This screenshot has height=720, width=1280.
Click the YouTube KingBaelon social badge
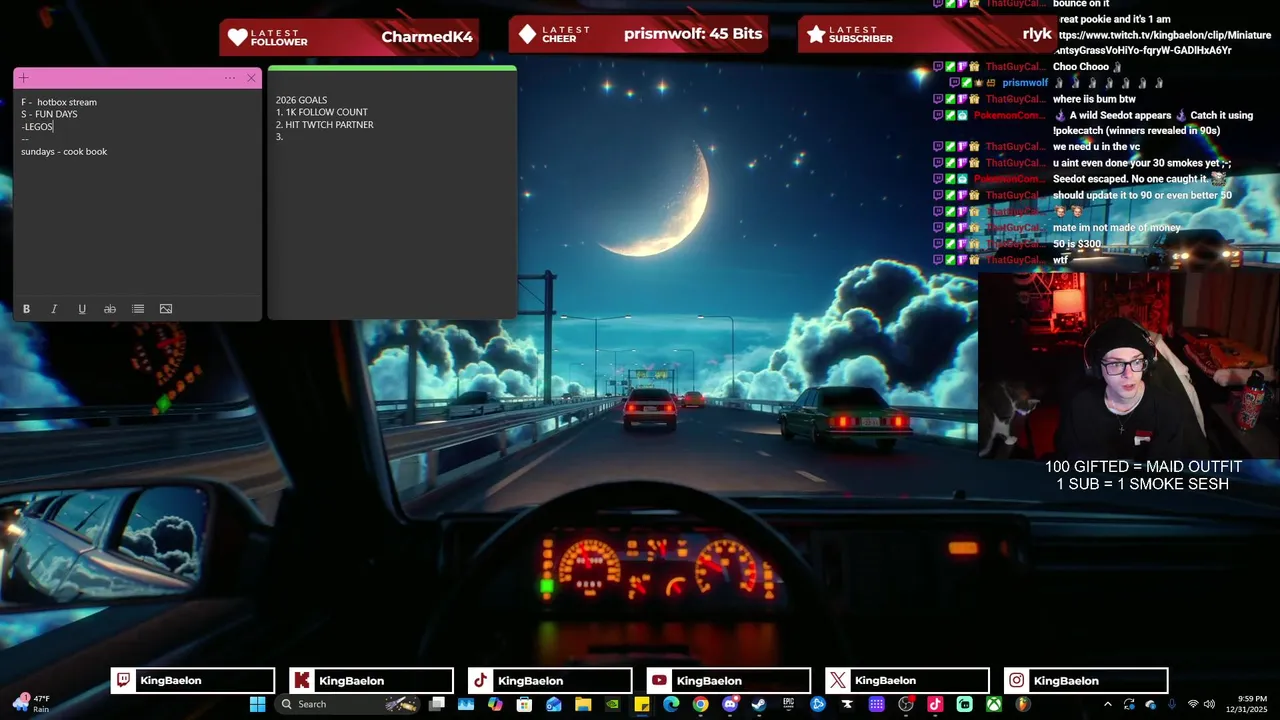pyautogui.click(x=728, y=681)
